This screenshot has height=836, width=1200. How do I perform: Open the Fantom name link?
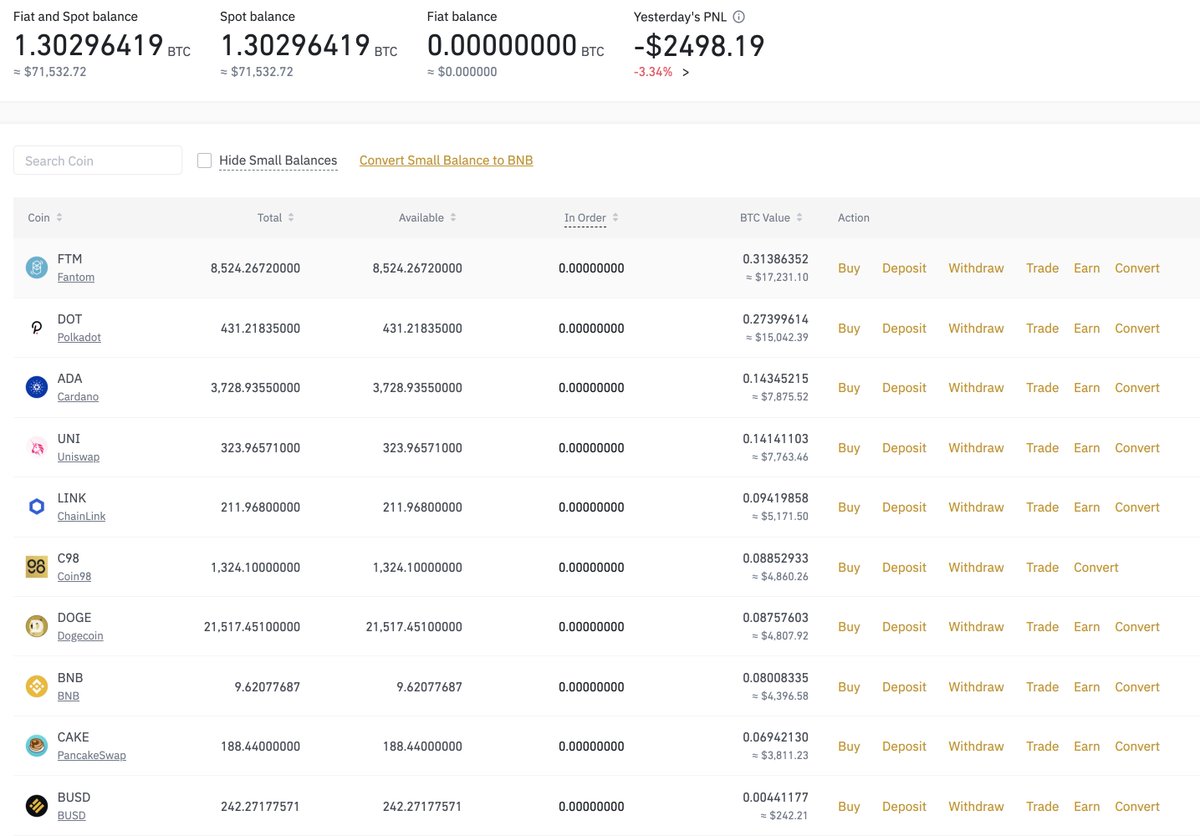click(x=76, y=277)
